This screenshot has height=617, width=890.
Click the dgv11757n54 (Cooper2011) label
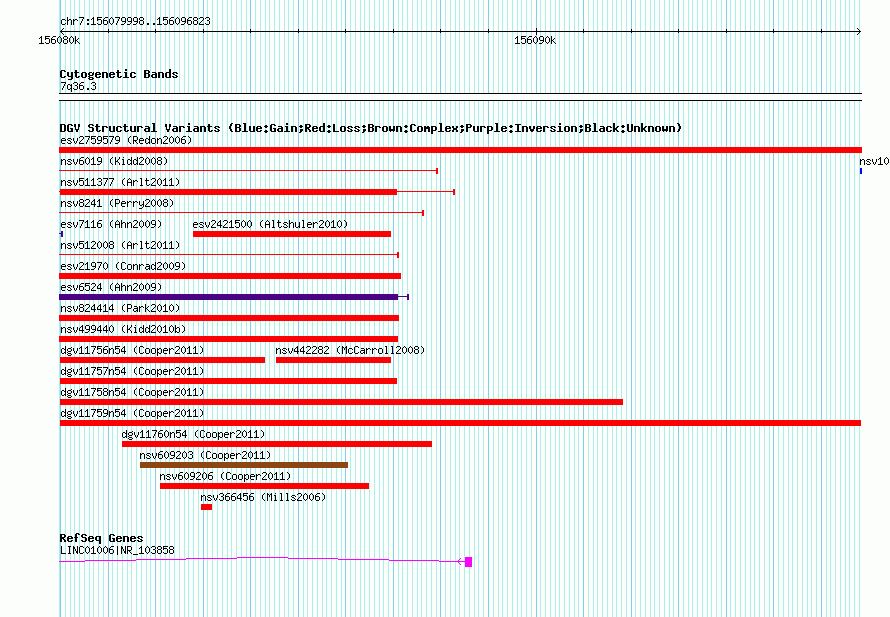click(132, 371)
